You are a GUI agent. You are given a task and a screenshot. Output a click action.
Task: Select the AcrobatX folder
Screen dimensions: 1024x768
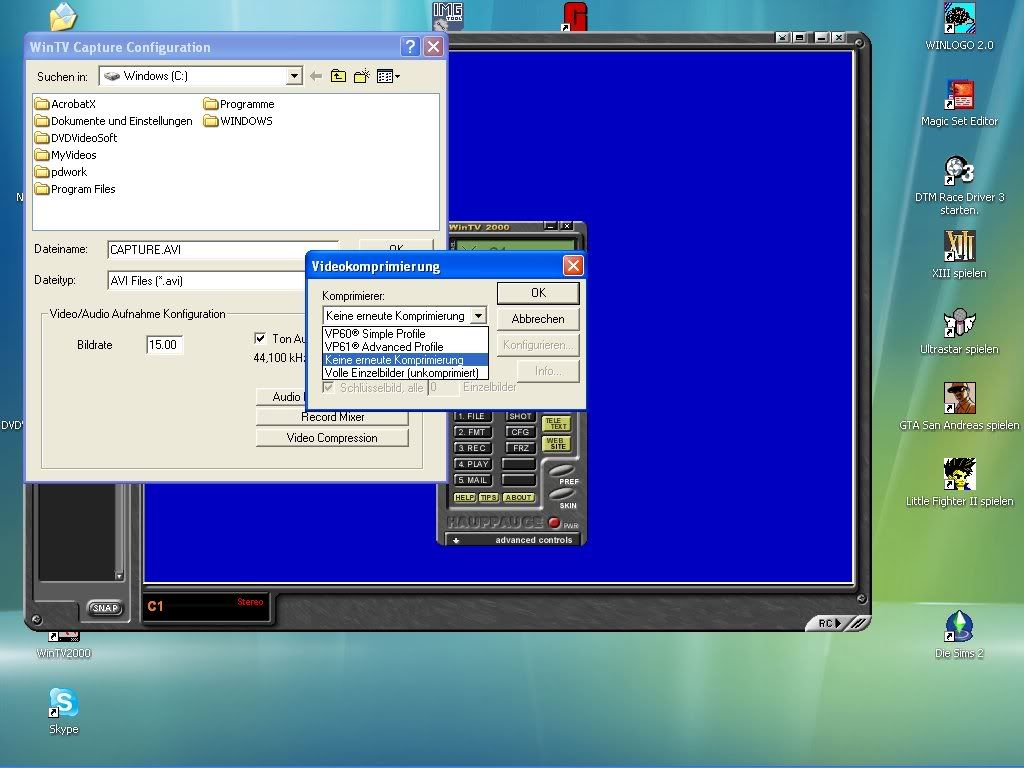tap(65, 104)
